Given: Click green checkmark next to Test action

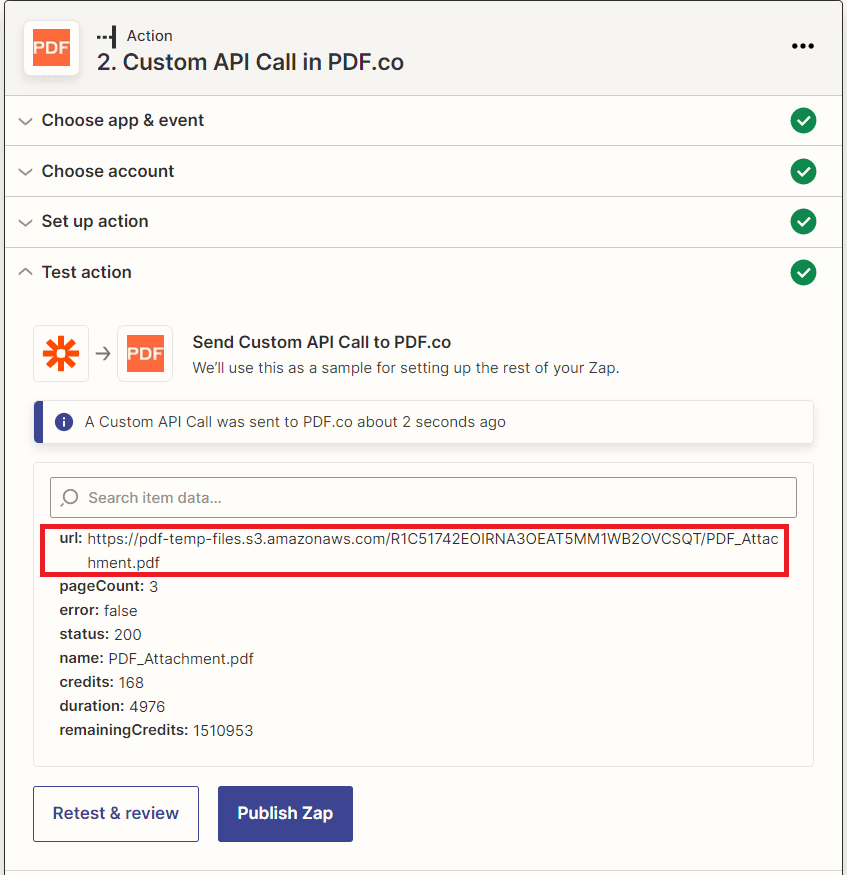Looking at the screenshot, I should 803,272.
